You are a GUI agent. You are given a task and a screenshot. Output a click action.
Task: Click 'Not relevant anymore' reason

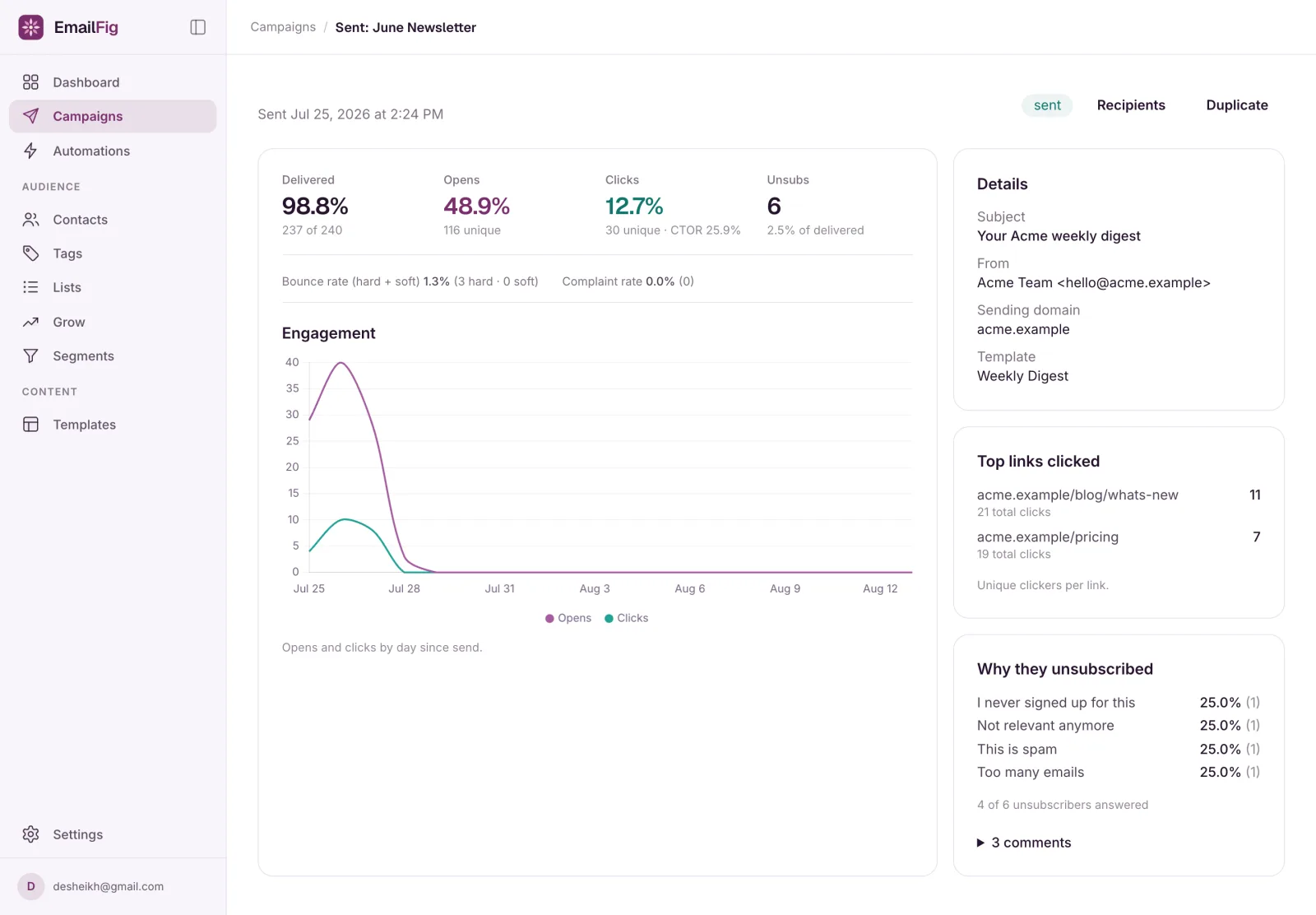pos(1045,726)
